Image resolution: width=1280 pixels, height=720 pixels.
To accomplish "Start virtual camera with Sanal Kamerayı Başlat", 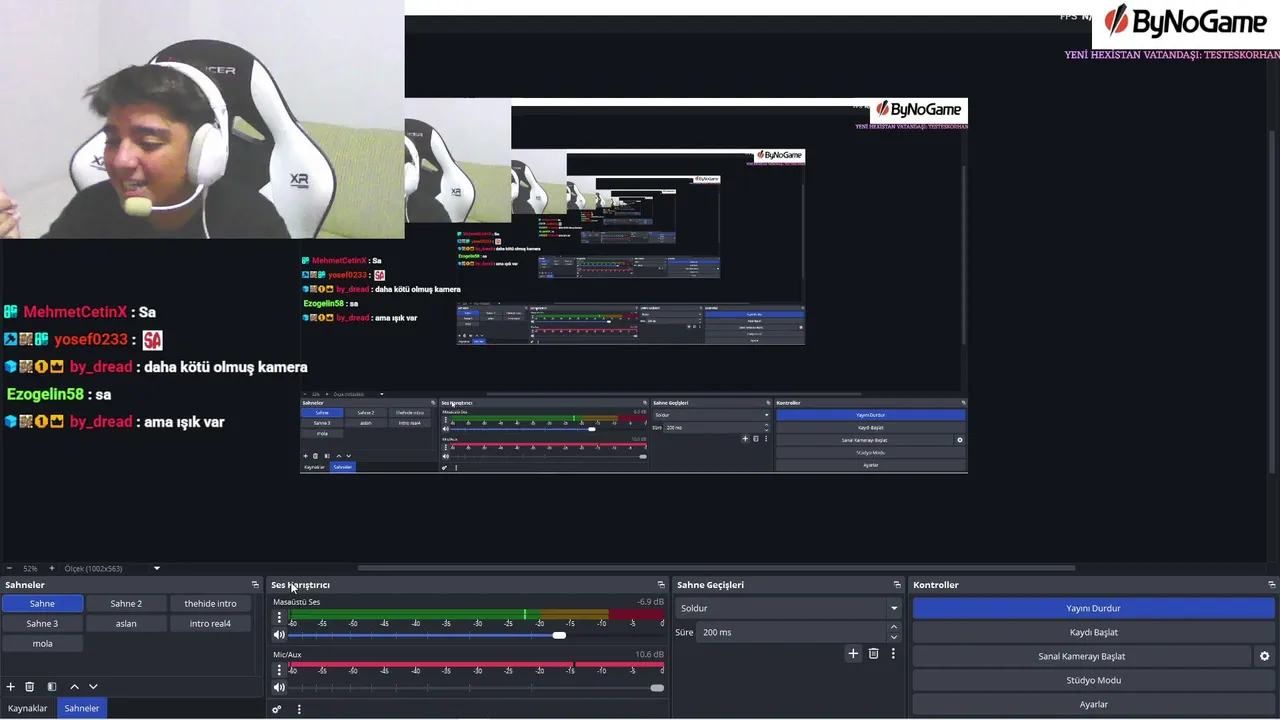I will click(x=1082, y=656).
